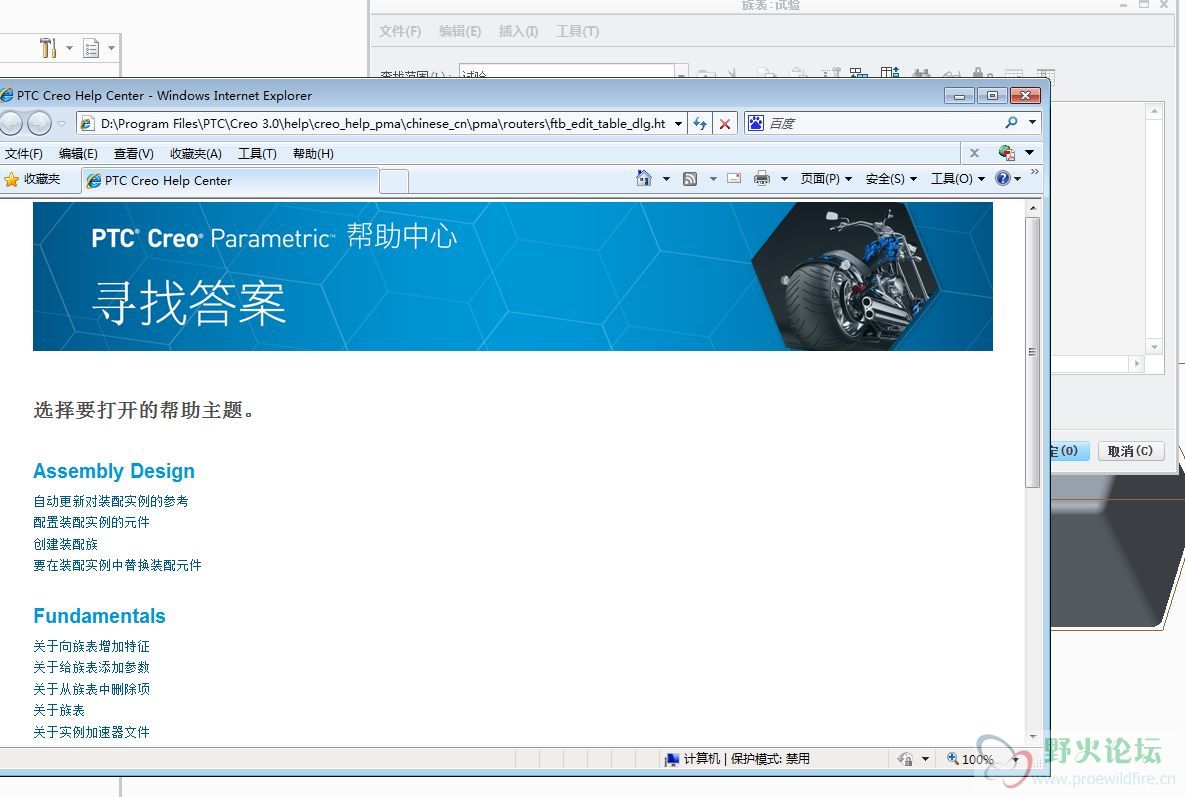
Task: Click the security icon in IE status bar
Action: point(905,759)
